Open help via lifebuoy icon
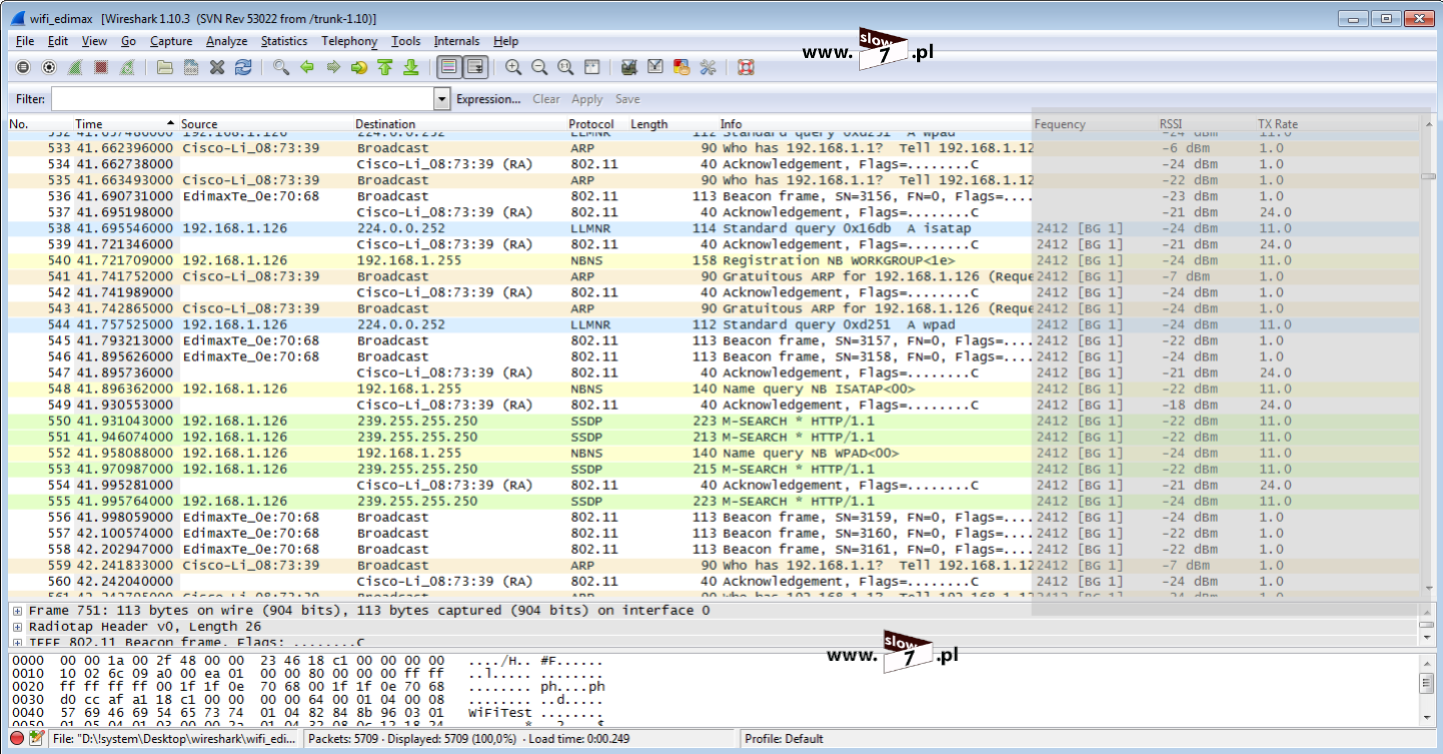The image size is (1443, 754). pos(745,67)
